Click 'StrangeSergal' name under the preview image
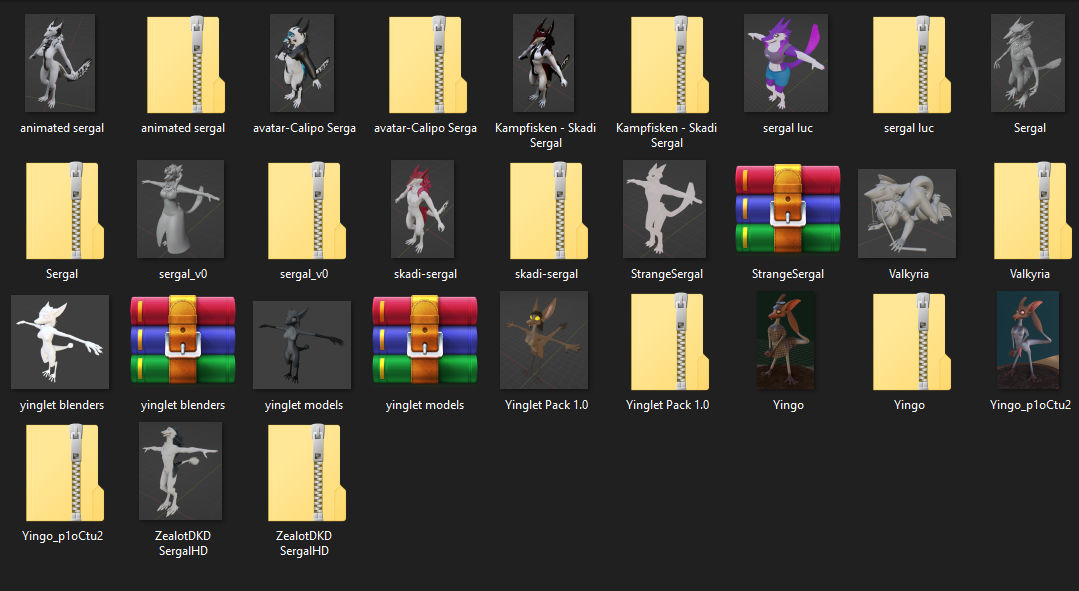1079x591 pixels. point(667,274)
